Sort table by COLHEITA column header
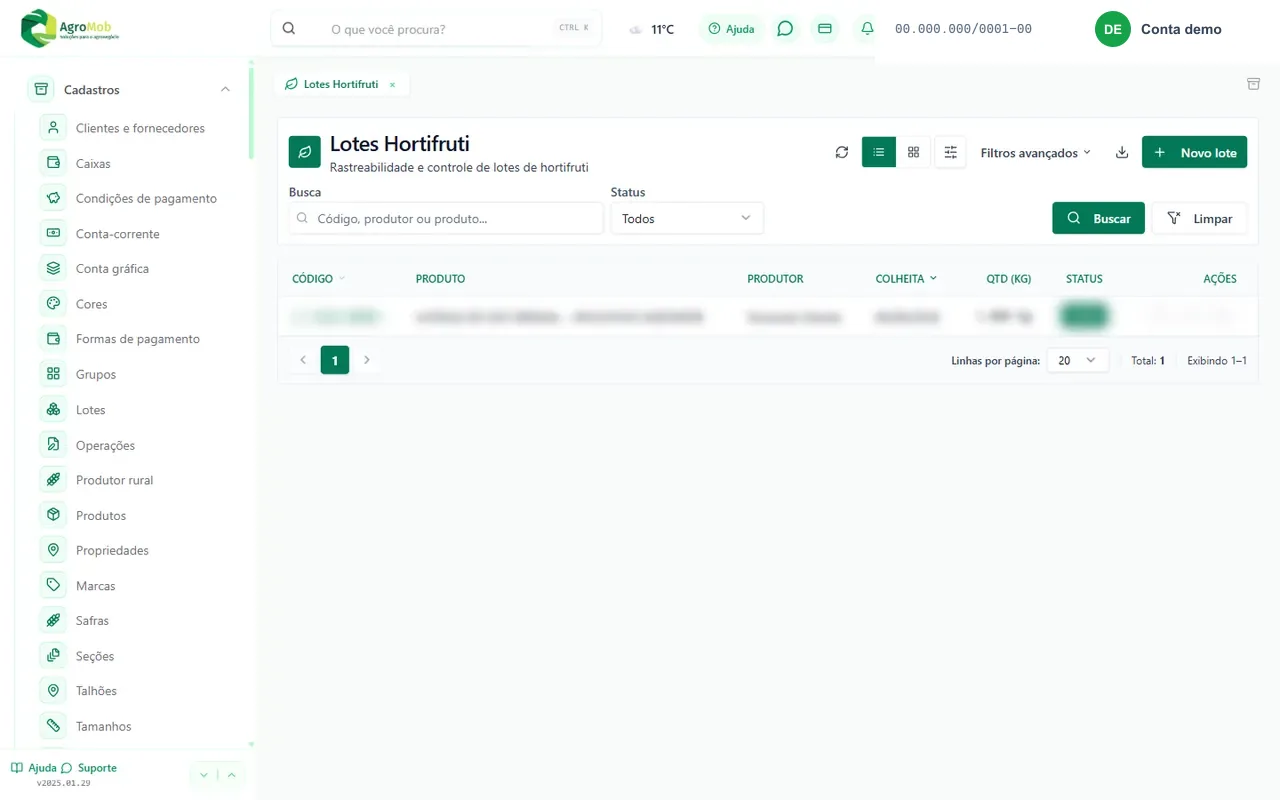1280x800 pixels. pyautogui.click(x=906, y=279)
